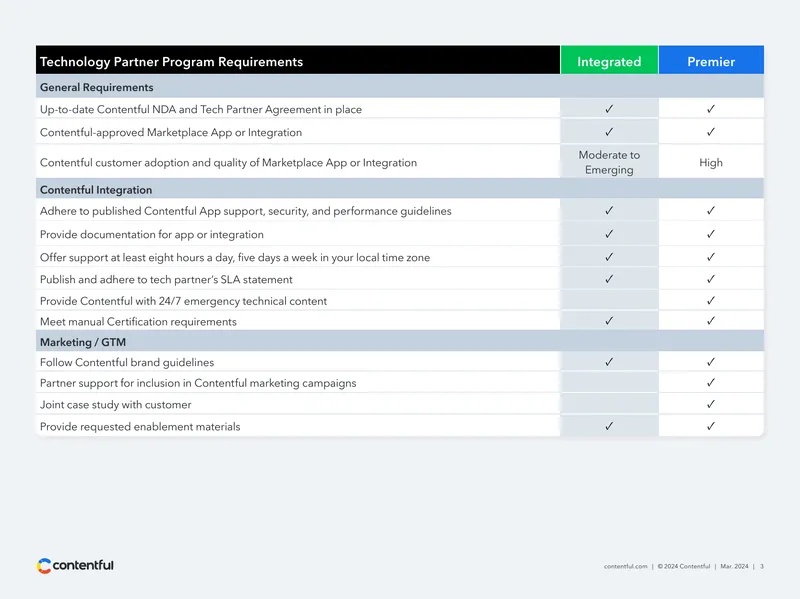Image resolution: width=800 pixels, height=599 pixels.
Task: Select the Technology Partner Program Requirements title
Action: [171, 62]
